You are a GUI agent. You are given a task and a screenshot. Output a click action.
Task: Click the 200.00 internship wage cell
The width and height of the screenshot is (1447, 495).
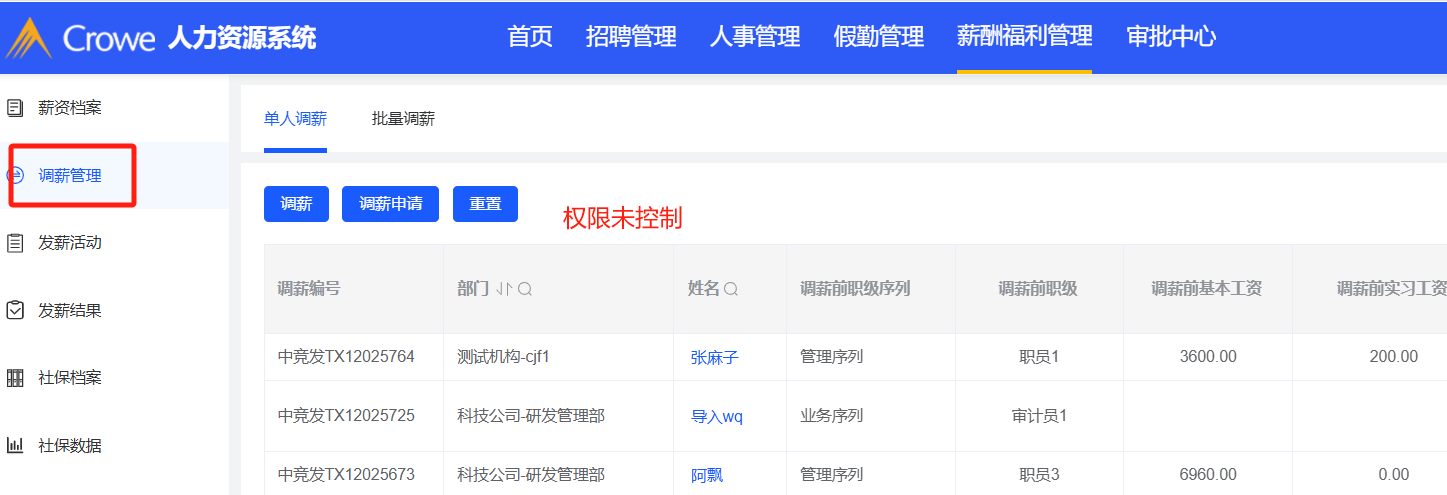[x=1393, y=356]
